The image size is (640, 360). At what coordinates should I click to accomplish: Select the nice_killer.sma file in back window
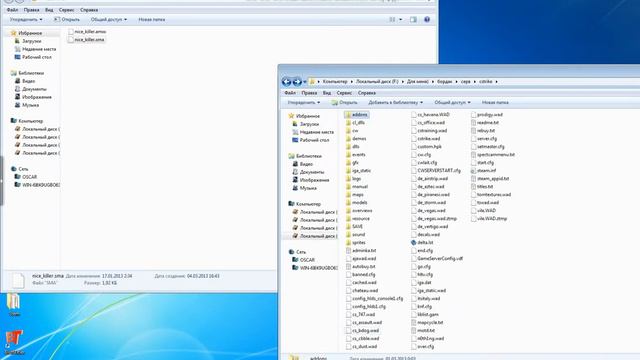(x=87, y=40)
